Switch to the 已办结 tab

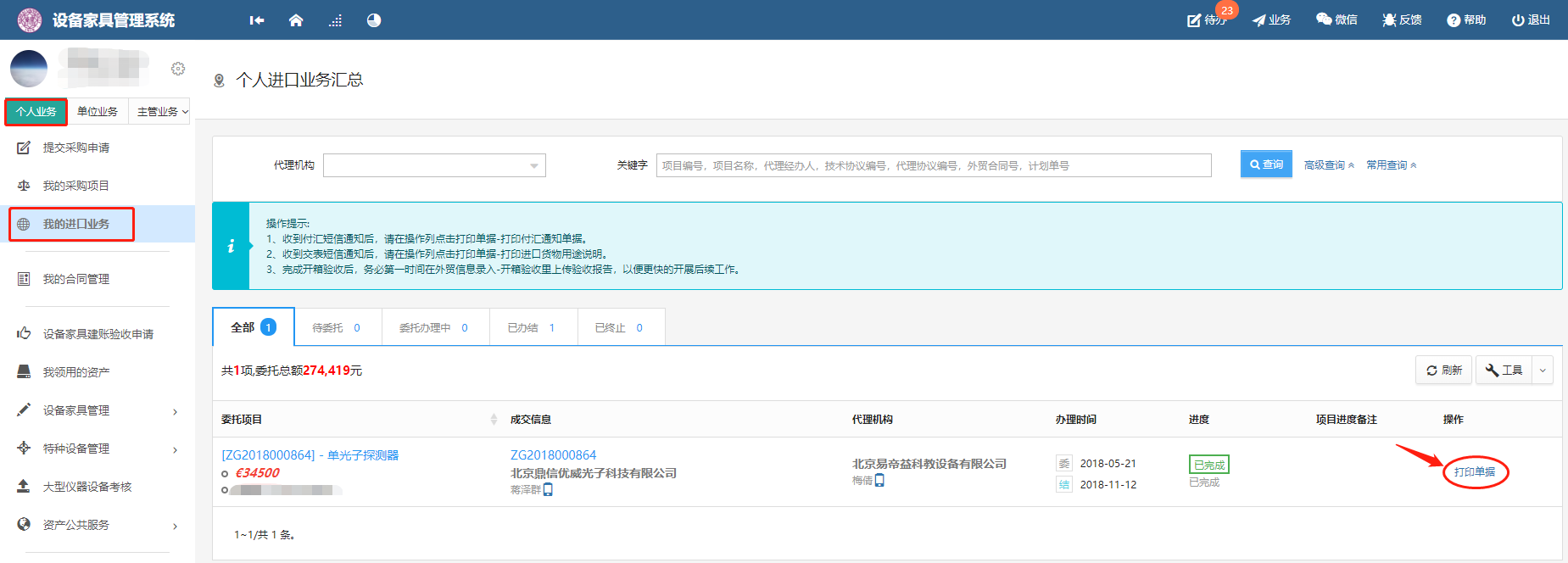pyautogui.click(x=532, y=328)
